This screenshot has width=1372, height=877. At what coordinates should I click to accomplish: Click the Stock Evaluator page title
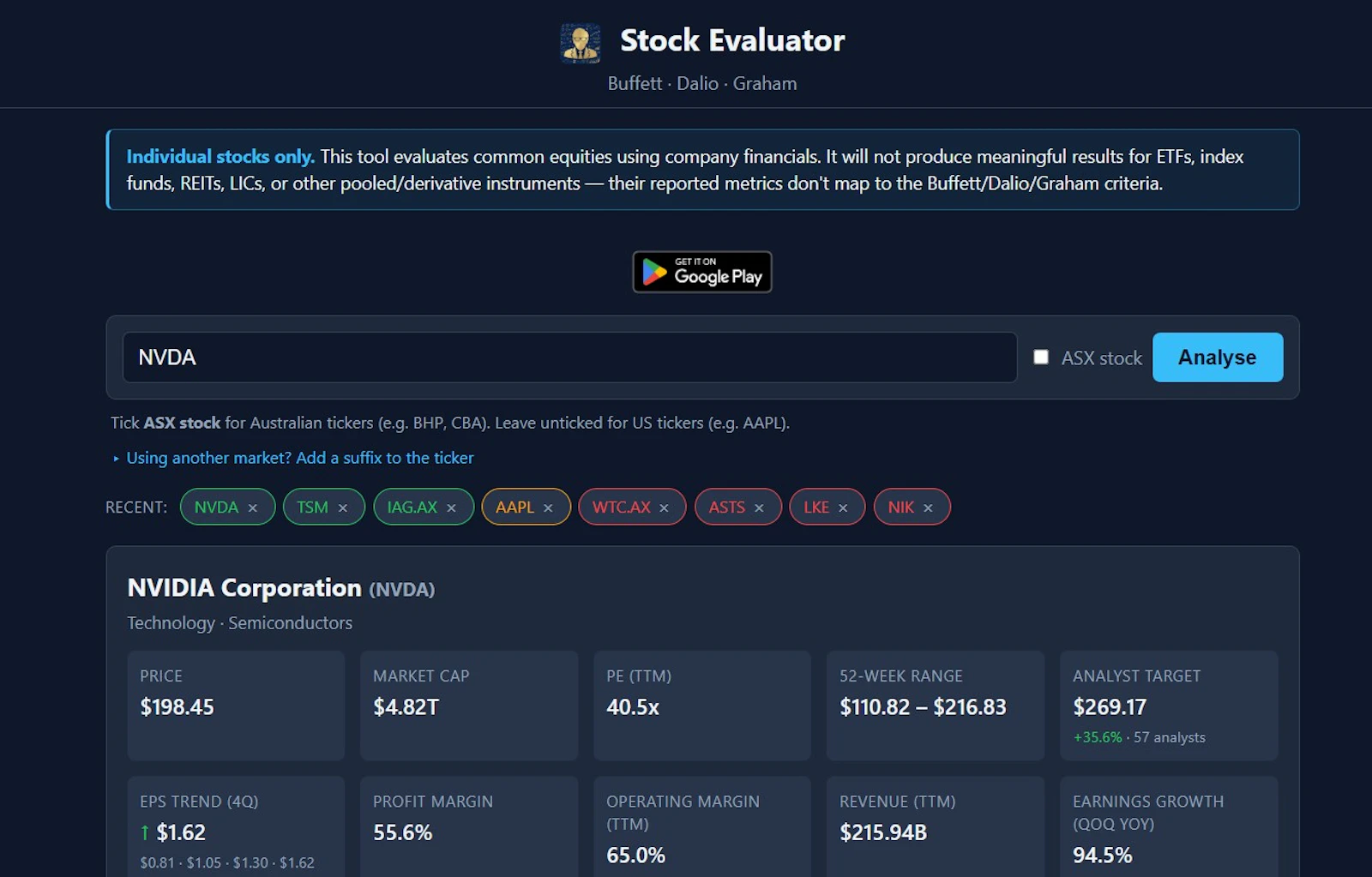732,40
